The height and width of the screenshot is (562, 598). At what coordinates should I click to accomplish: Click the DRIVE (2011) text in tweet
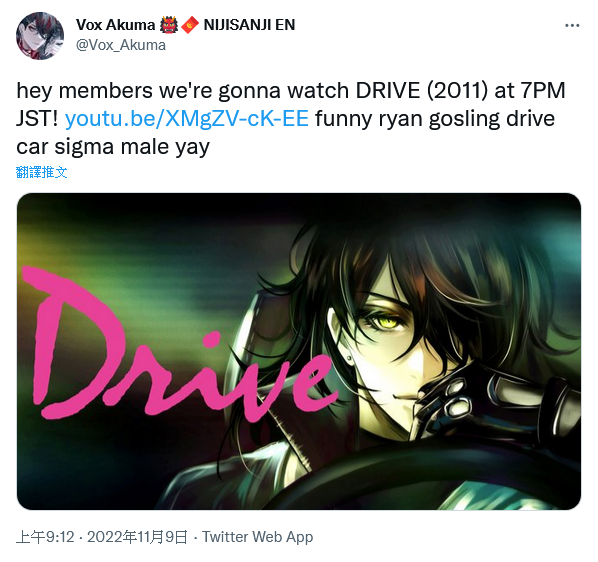(x=422, y=91)
